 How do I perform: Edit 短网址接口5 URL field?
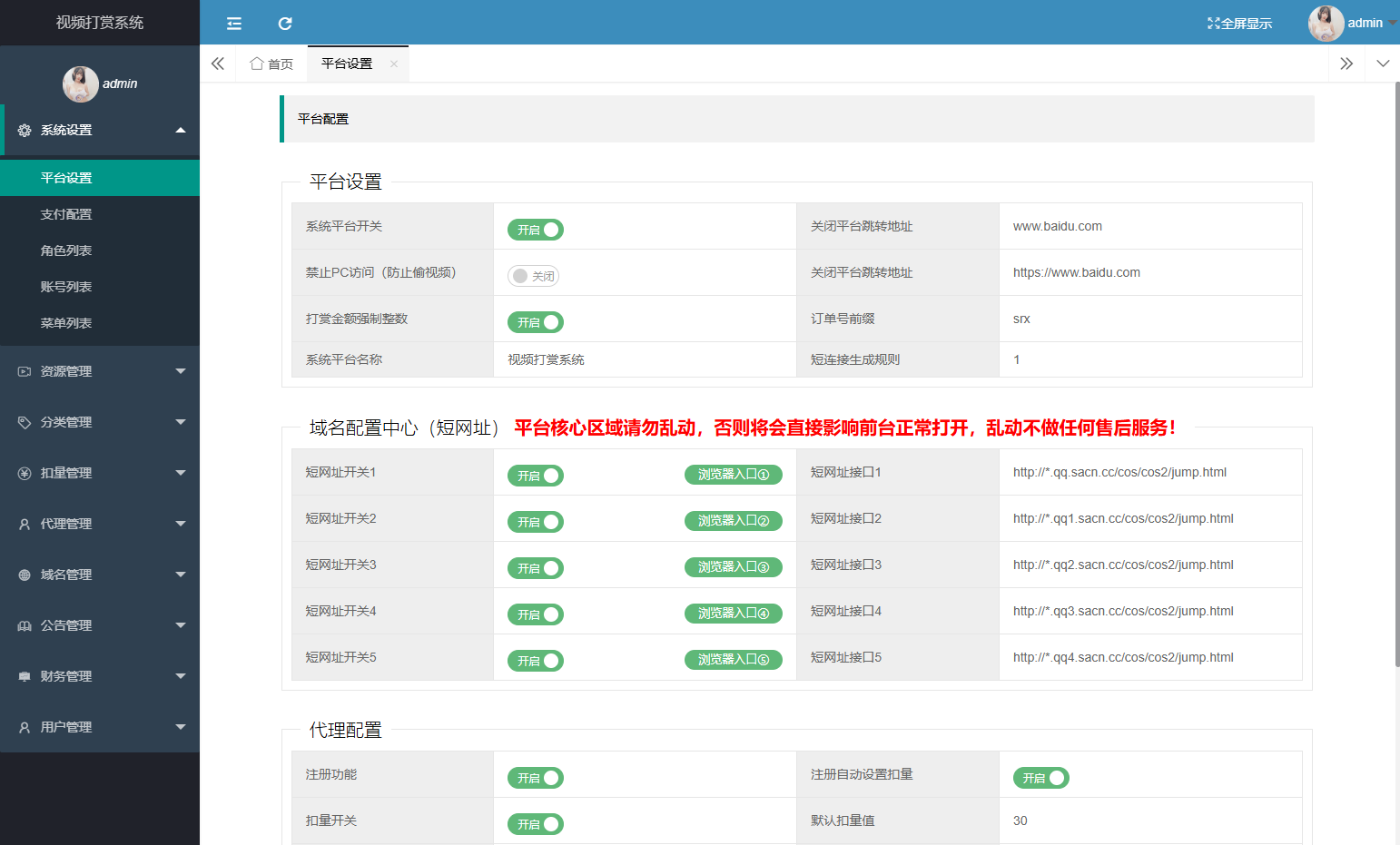[x=1150, y=657]
